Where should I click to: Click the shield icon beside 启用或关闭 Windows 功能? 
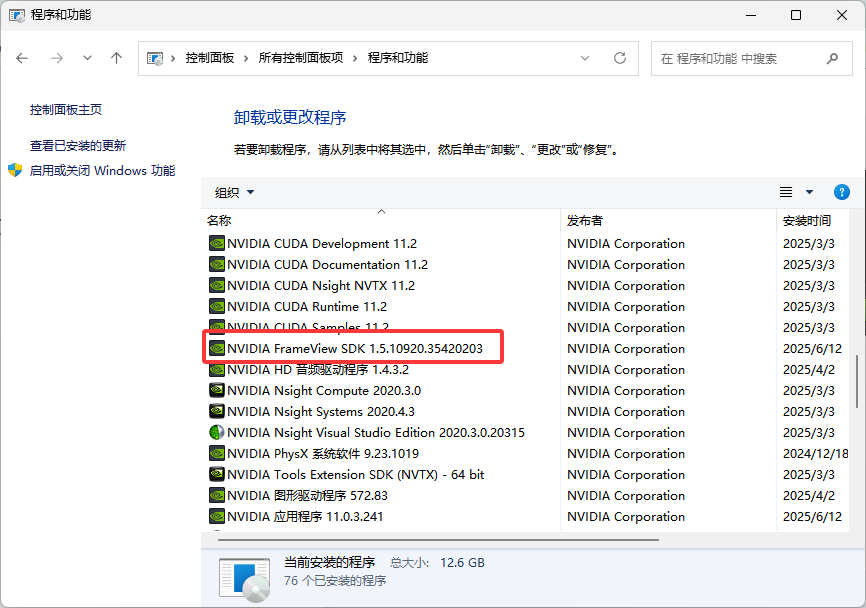[x=14, y=170]
